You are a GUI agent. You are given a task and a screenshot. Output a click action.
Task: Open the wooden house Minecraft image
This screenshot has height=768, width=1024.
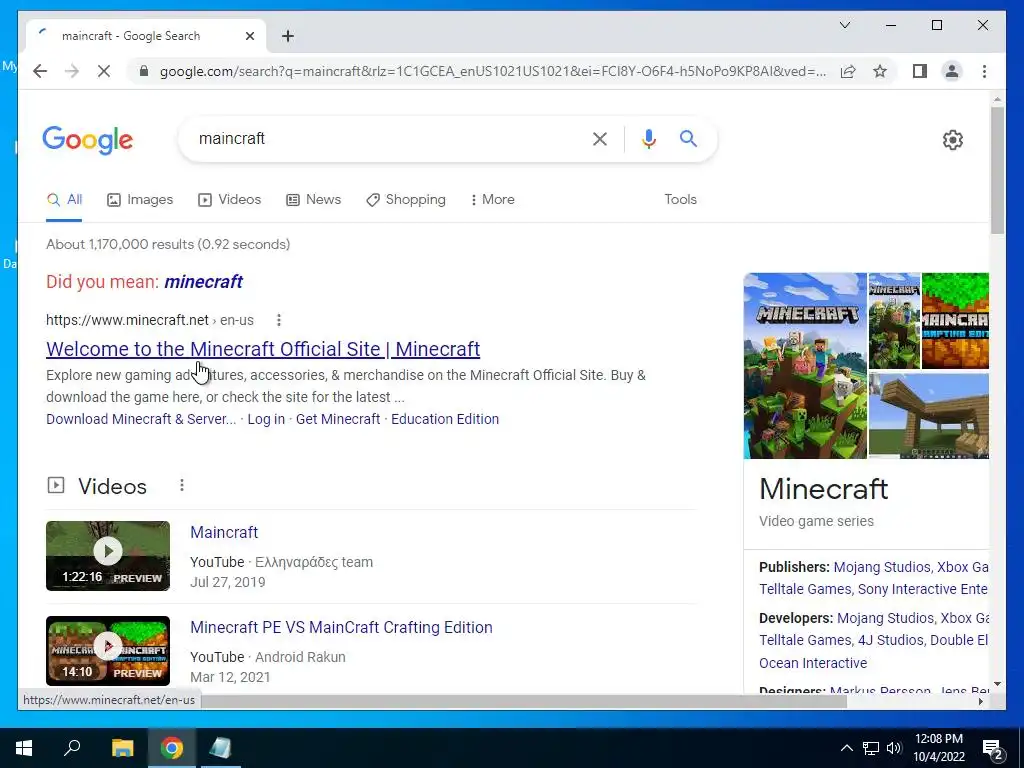[929, 416]
